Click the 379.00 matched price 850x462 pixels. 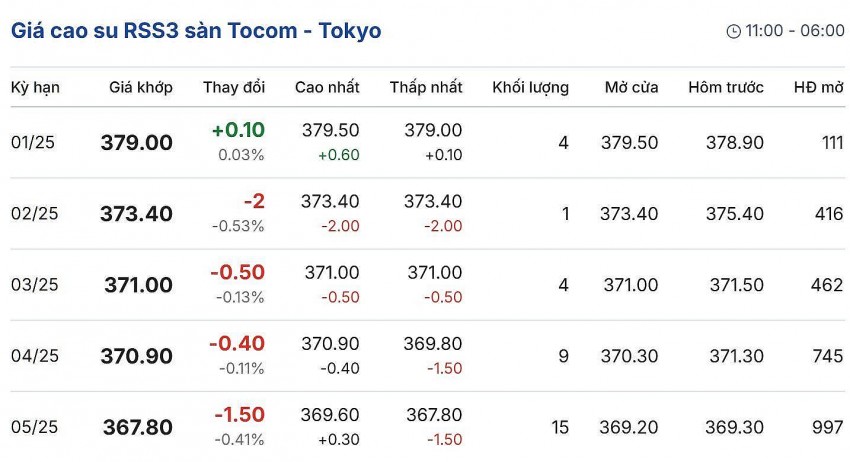click(137, 143)
